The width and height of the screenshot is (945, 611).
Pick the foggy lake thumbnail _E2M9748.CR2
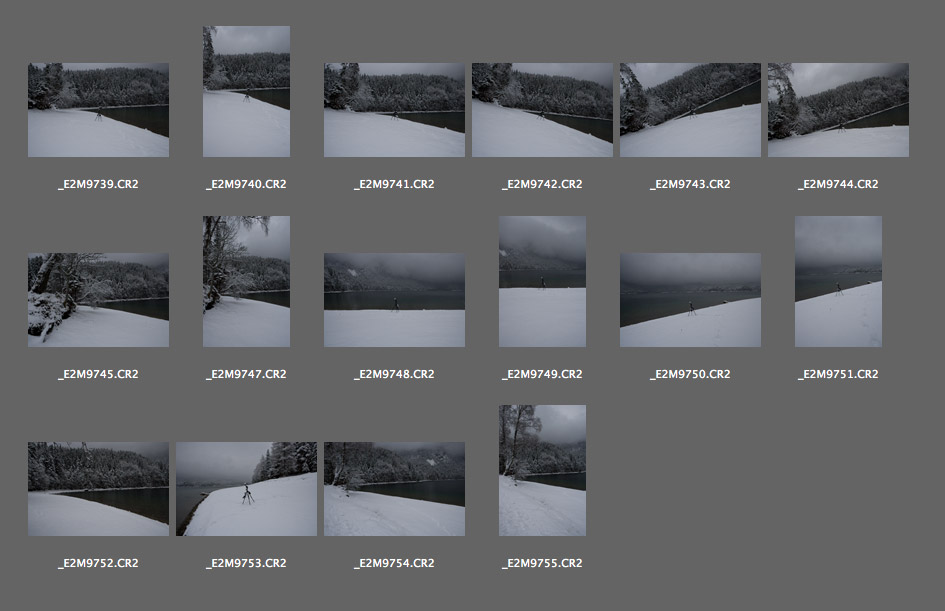click(x=394, y=300)
